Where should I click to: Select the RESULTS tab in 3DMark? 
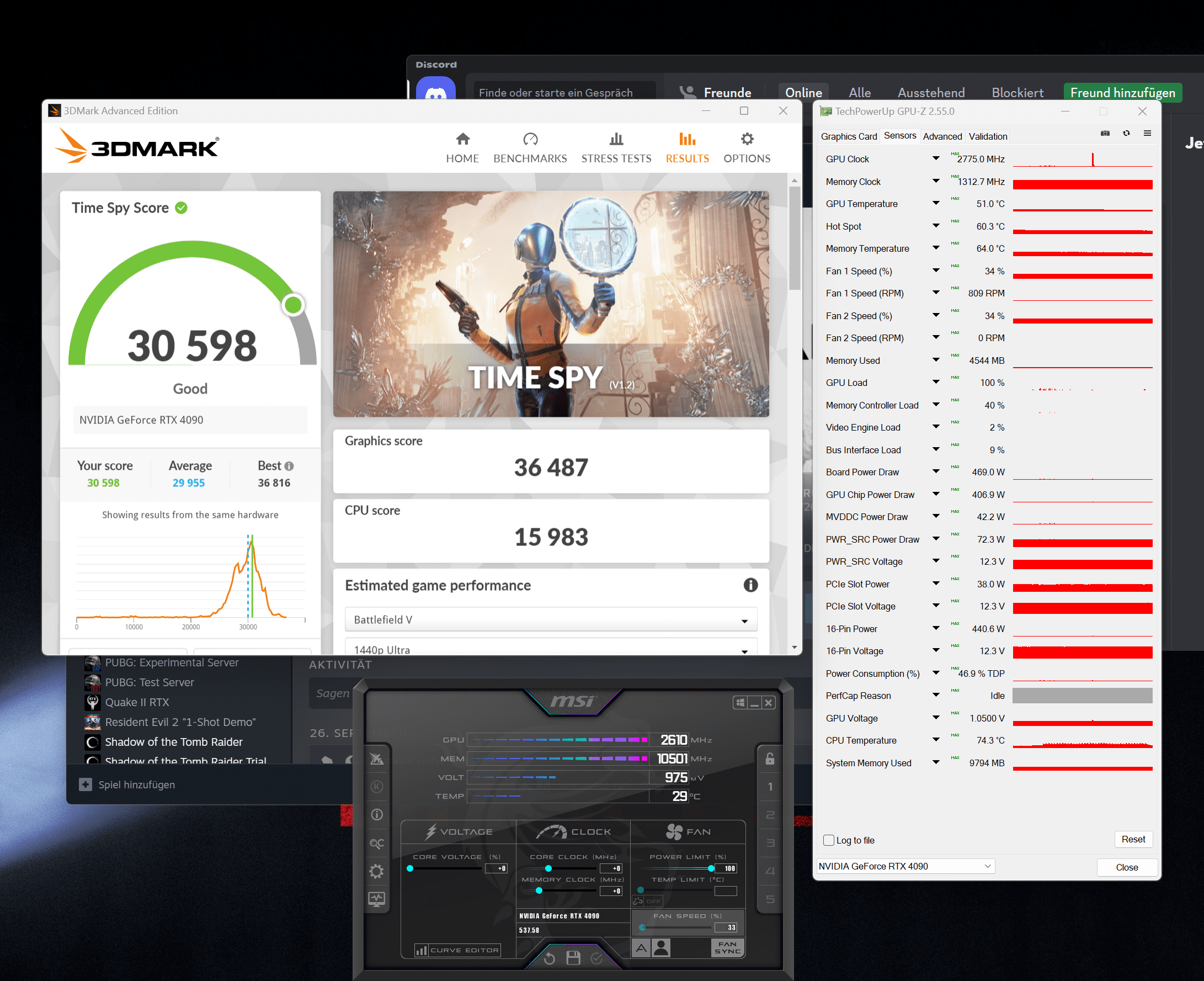point(687,148)
